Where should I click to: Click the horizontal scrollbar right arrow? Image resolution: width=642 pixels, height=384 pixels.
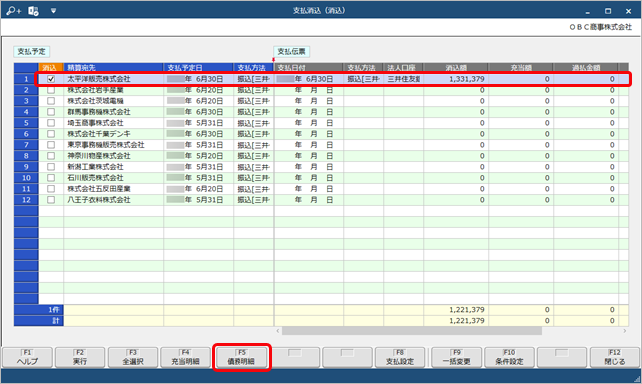625,331
